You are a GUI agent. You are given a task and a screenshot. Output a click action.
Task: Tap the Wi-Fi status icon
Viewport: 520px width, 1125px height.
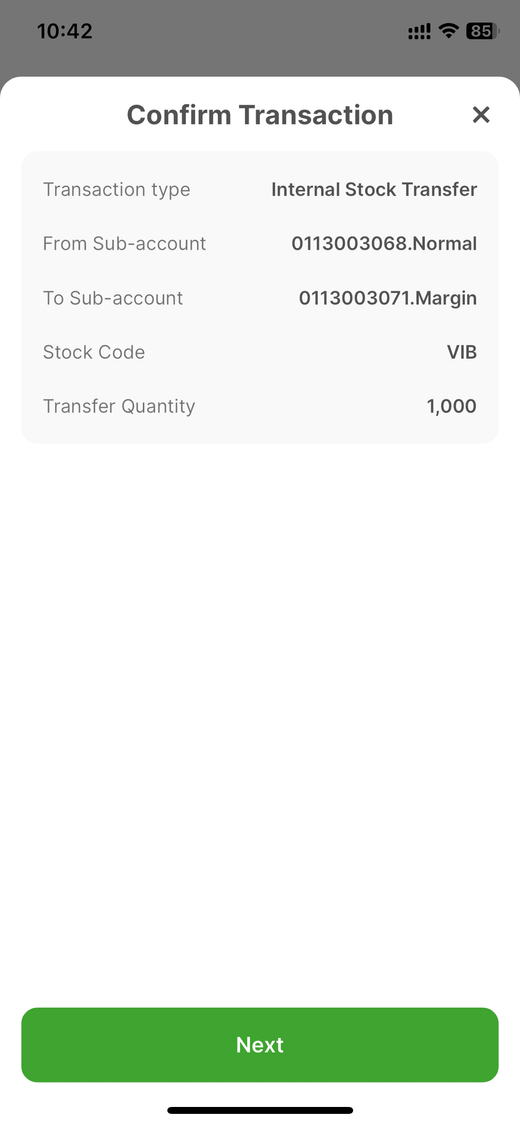coord(449,31)
